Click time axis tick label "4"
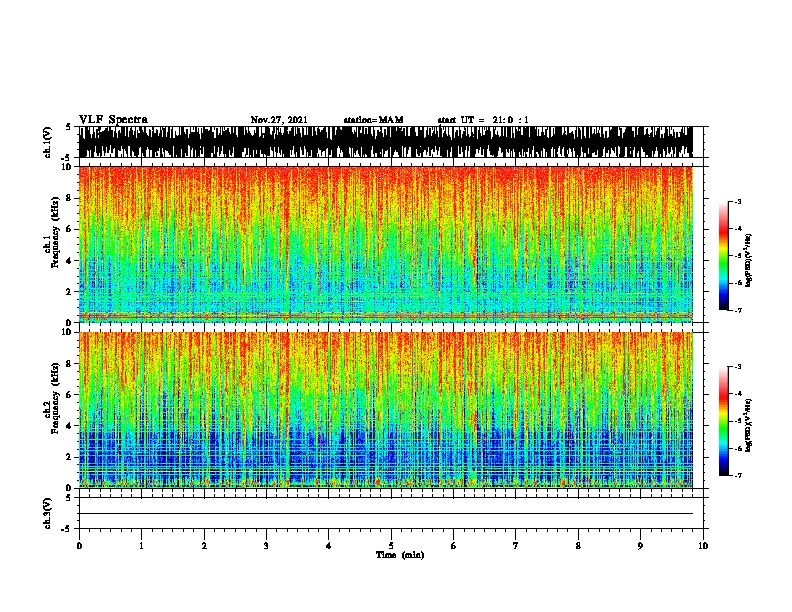Viewport: 792px width, 612px height. point(329,546)
